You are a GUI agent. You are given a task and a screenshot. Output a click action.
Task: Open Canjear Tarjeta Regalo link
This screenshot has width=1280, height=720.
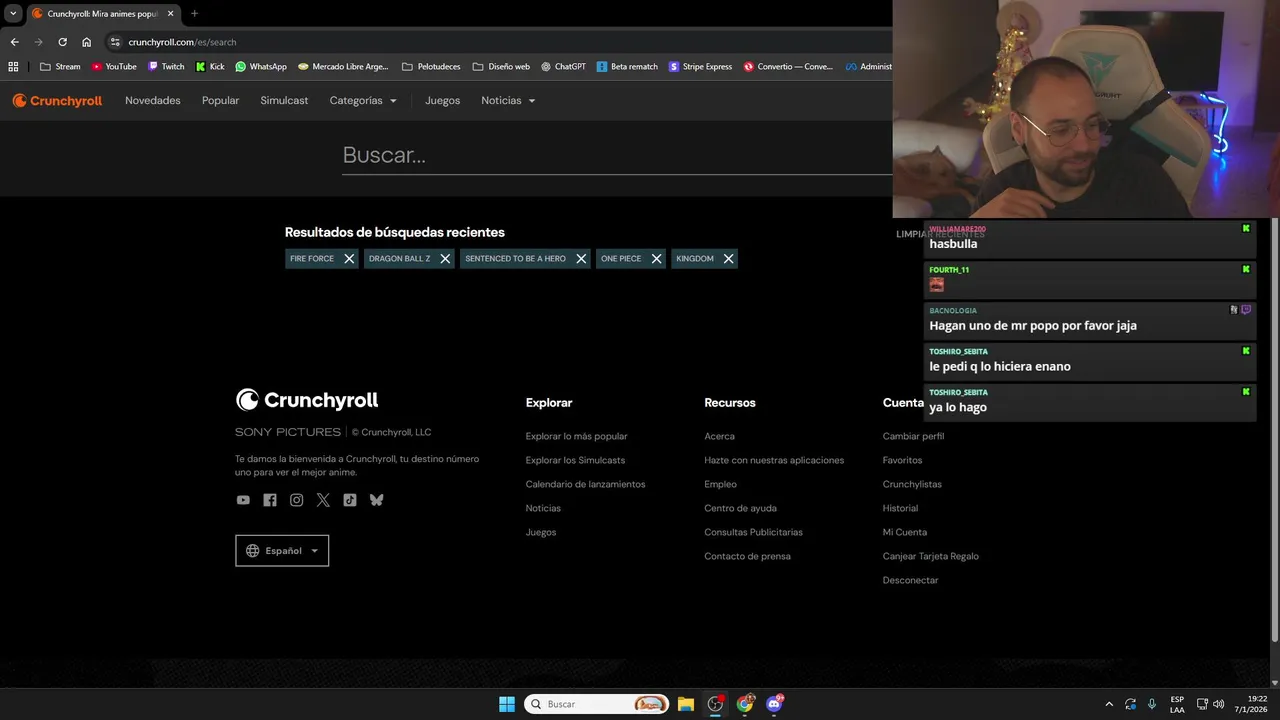click(931, 556)
